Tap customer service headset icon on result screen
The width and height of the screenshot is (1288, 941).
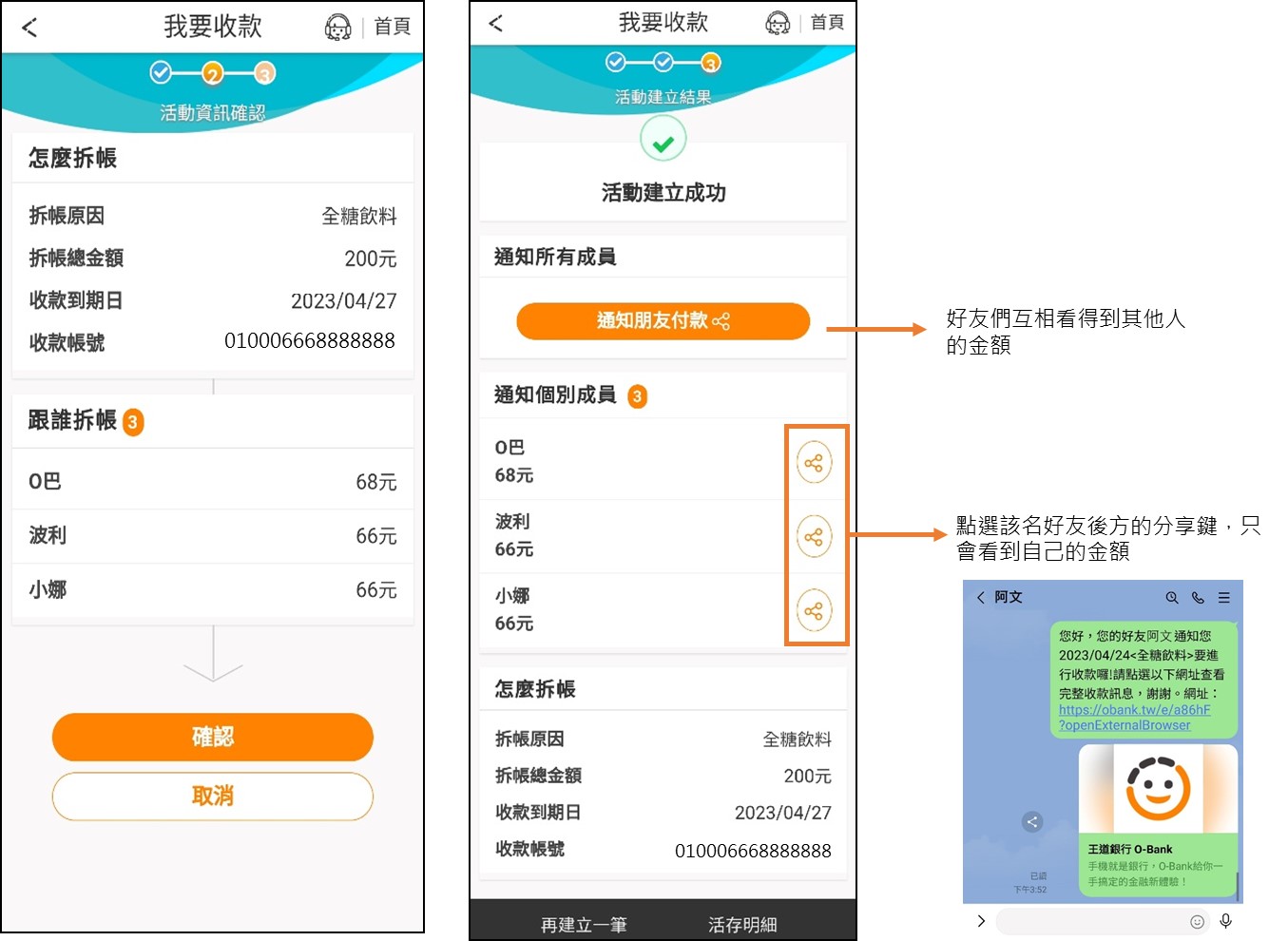[x=778, y=23]
